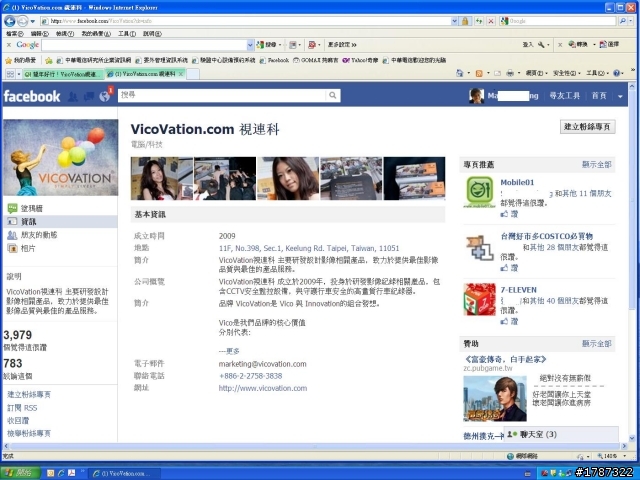Open the 檔案 menu
640x480 pixels.
click(15, 33)
